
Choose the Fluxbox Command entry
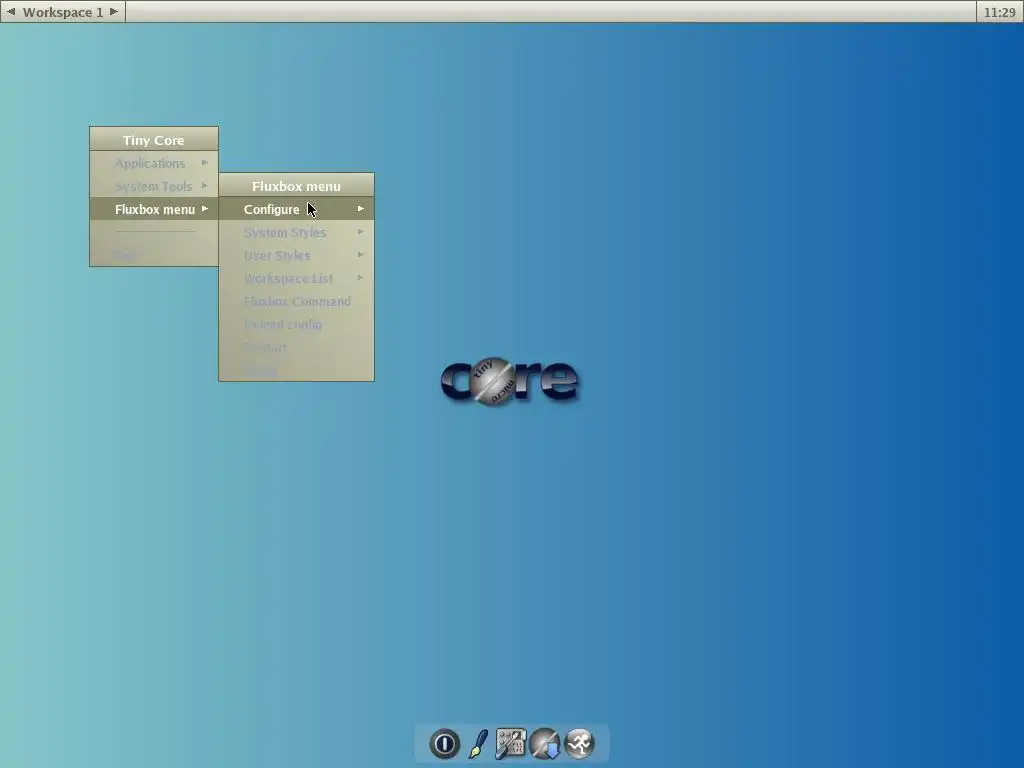click(296, 301)
